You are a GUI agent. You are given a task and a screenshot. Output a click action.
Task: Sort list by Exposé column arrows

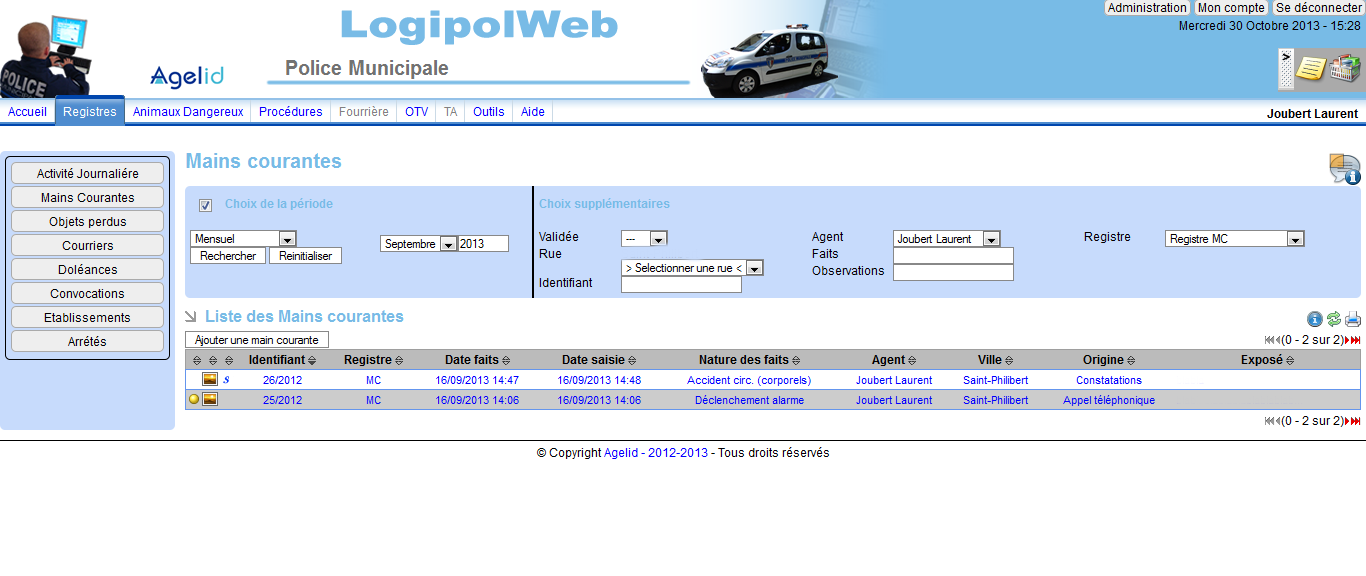(x=1290, y=360)
